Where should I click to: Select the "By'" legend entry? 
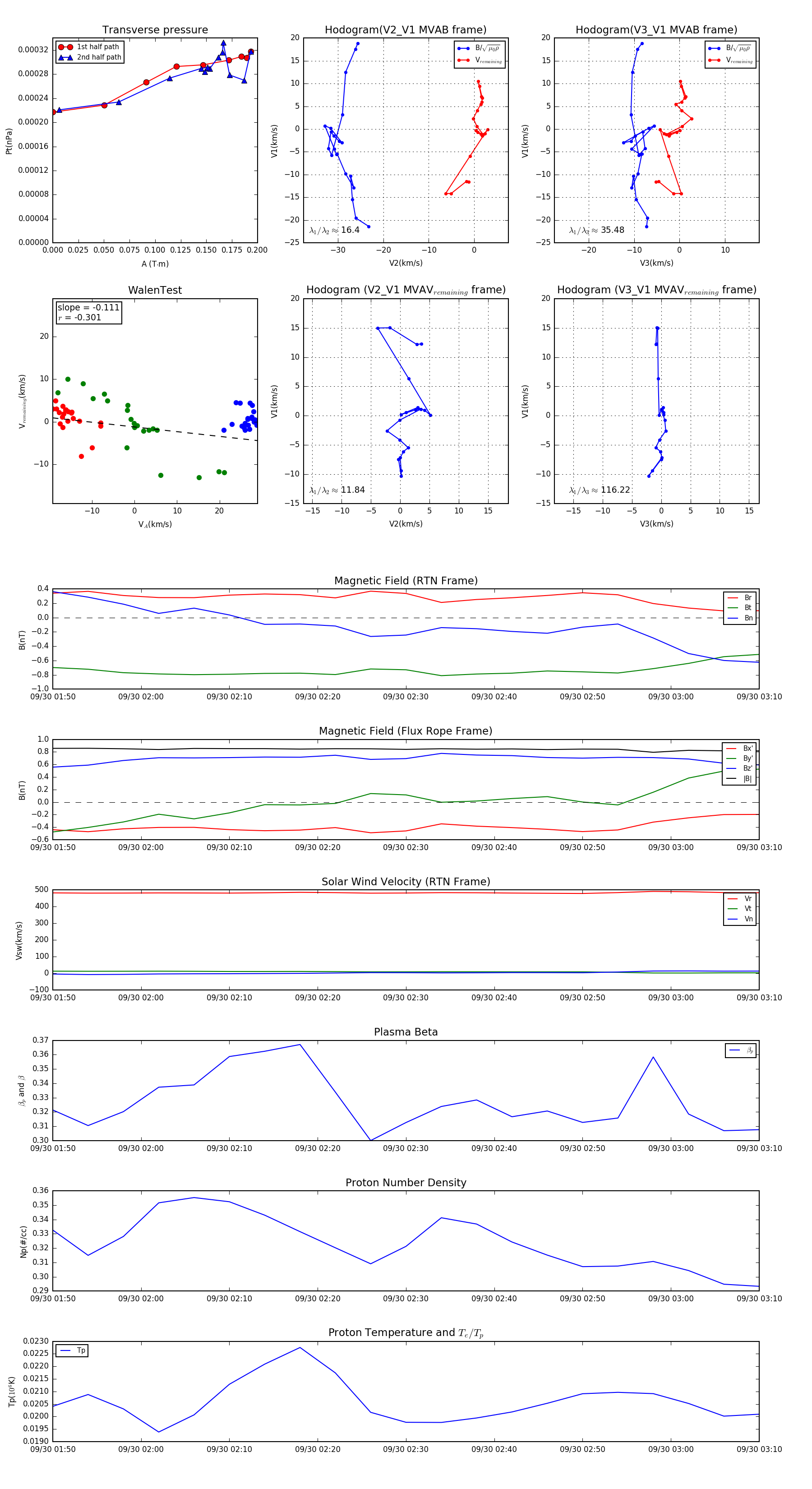click(x=739, y=758)
